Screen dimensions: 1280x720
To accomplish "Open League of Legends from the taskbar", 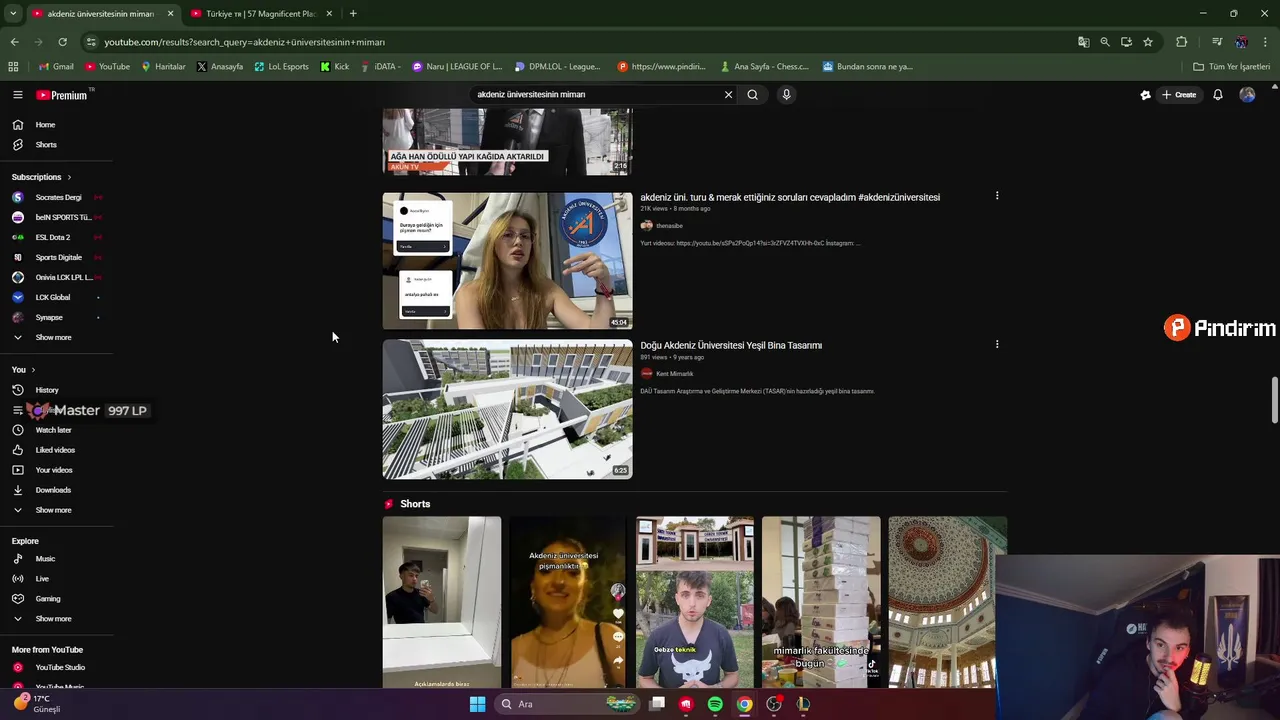I will point(802,704).
